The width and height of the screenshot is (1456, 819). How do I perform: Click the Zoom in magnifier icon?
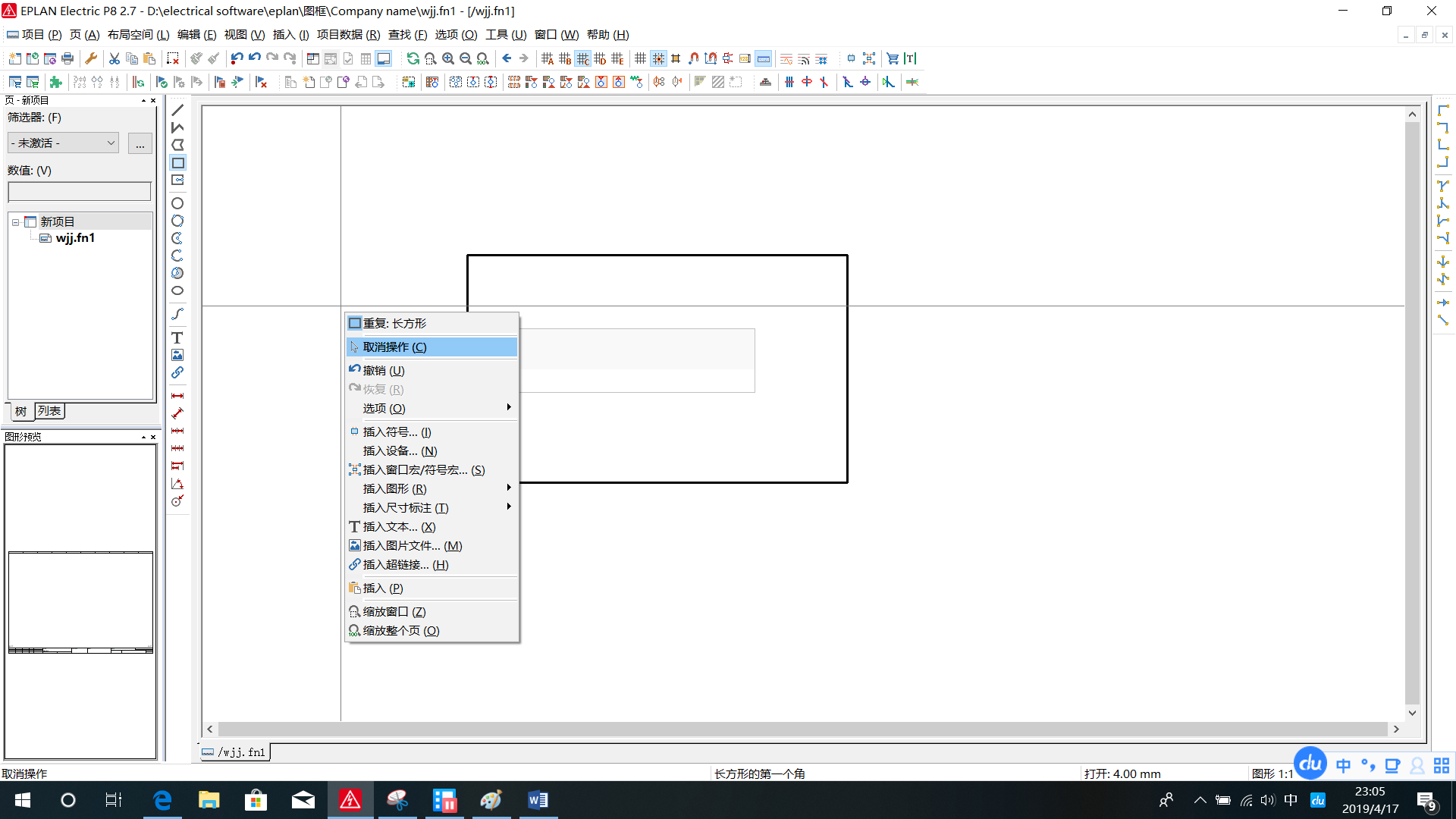(448, 58)
